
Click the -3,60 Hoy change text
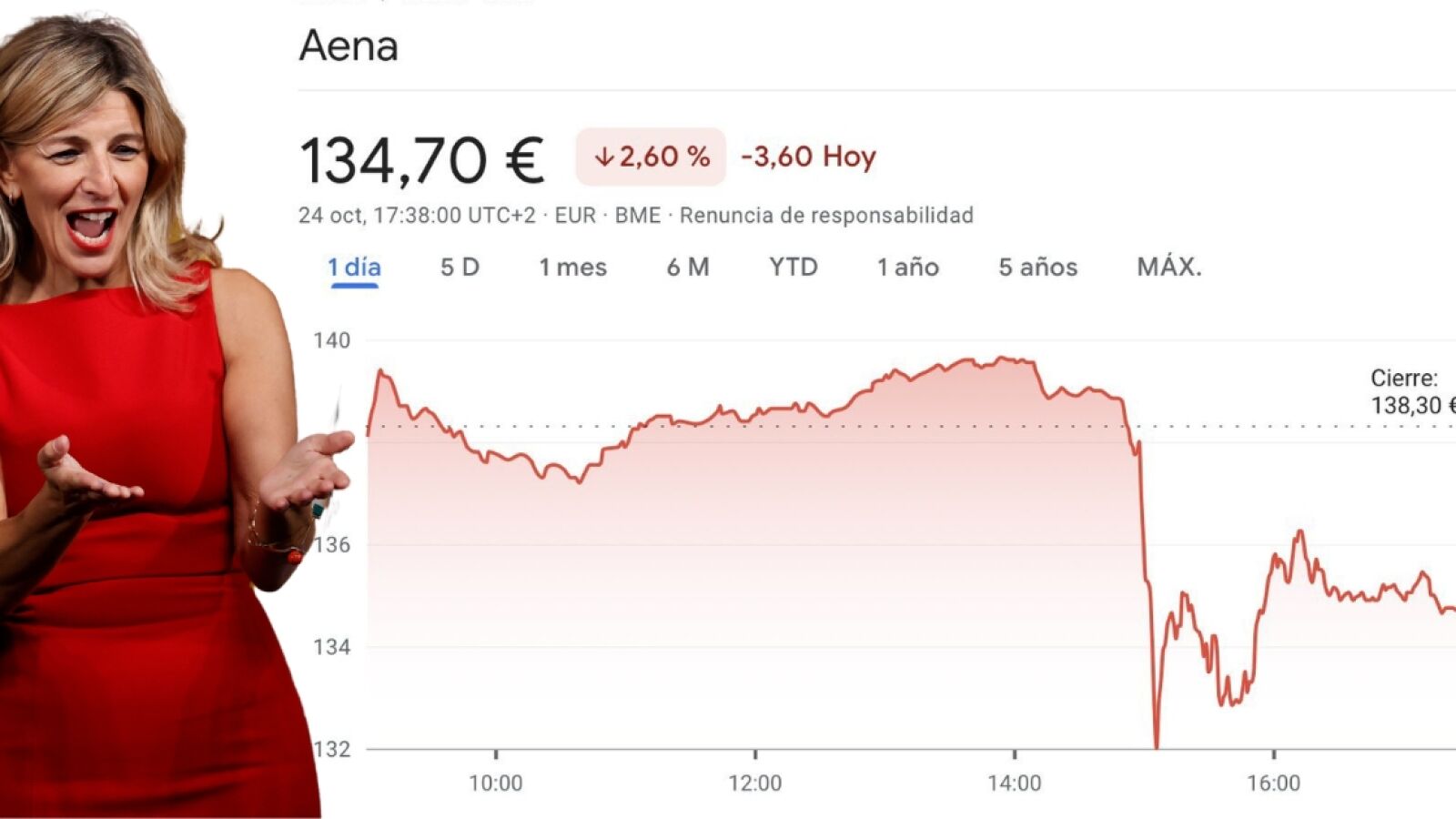pyautogui.click(x=808, y=157)
